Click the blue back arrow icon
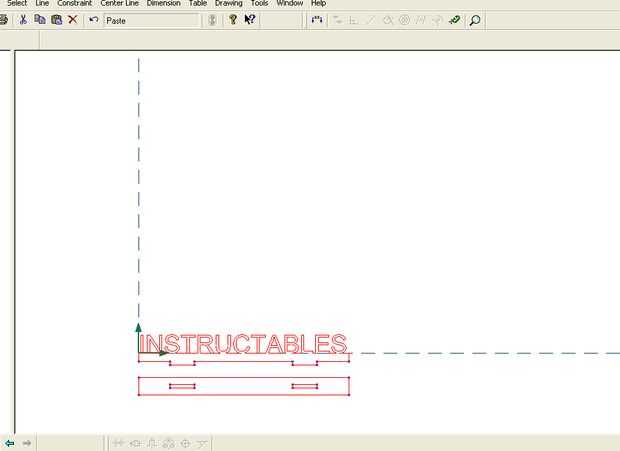Image resolution: width=620 pixels, height=451 pixels. [9, 443]
